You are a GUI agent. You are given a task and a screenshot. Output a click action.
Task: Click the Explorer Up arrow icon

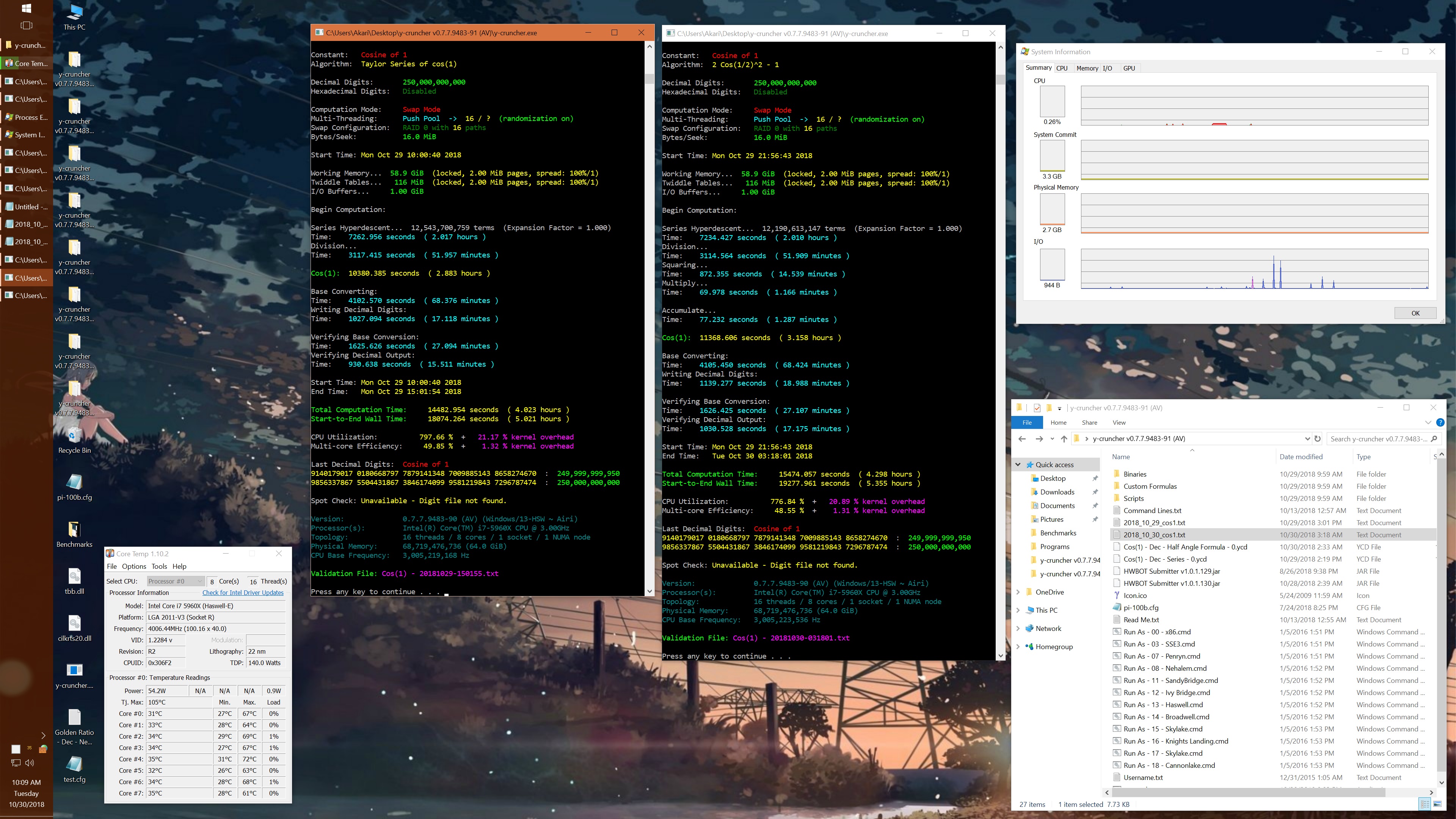point(1064,439)
